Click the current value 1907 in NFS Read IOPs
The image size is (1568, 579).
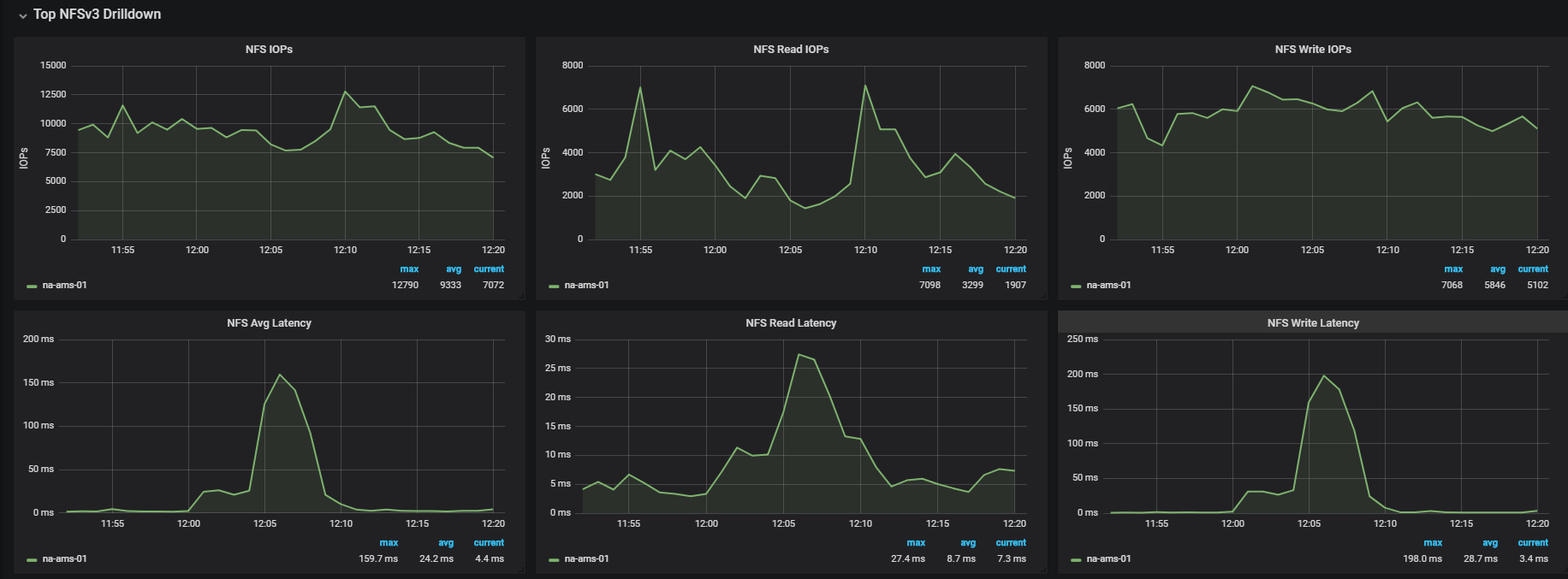(1015, 286)
